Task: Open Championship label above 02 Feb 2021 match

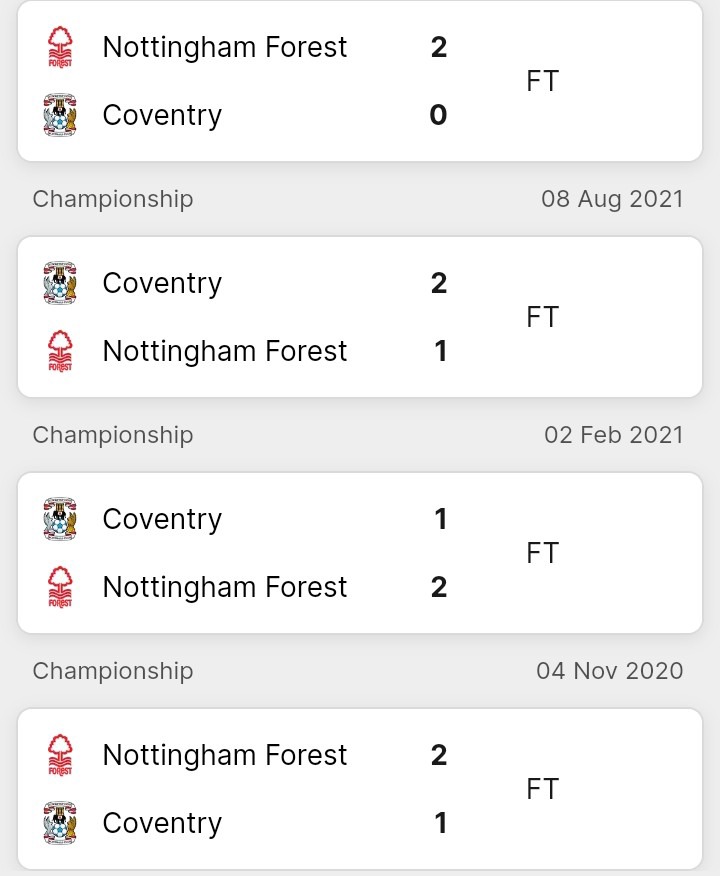Action: (x=113, y=435)
